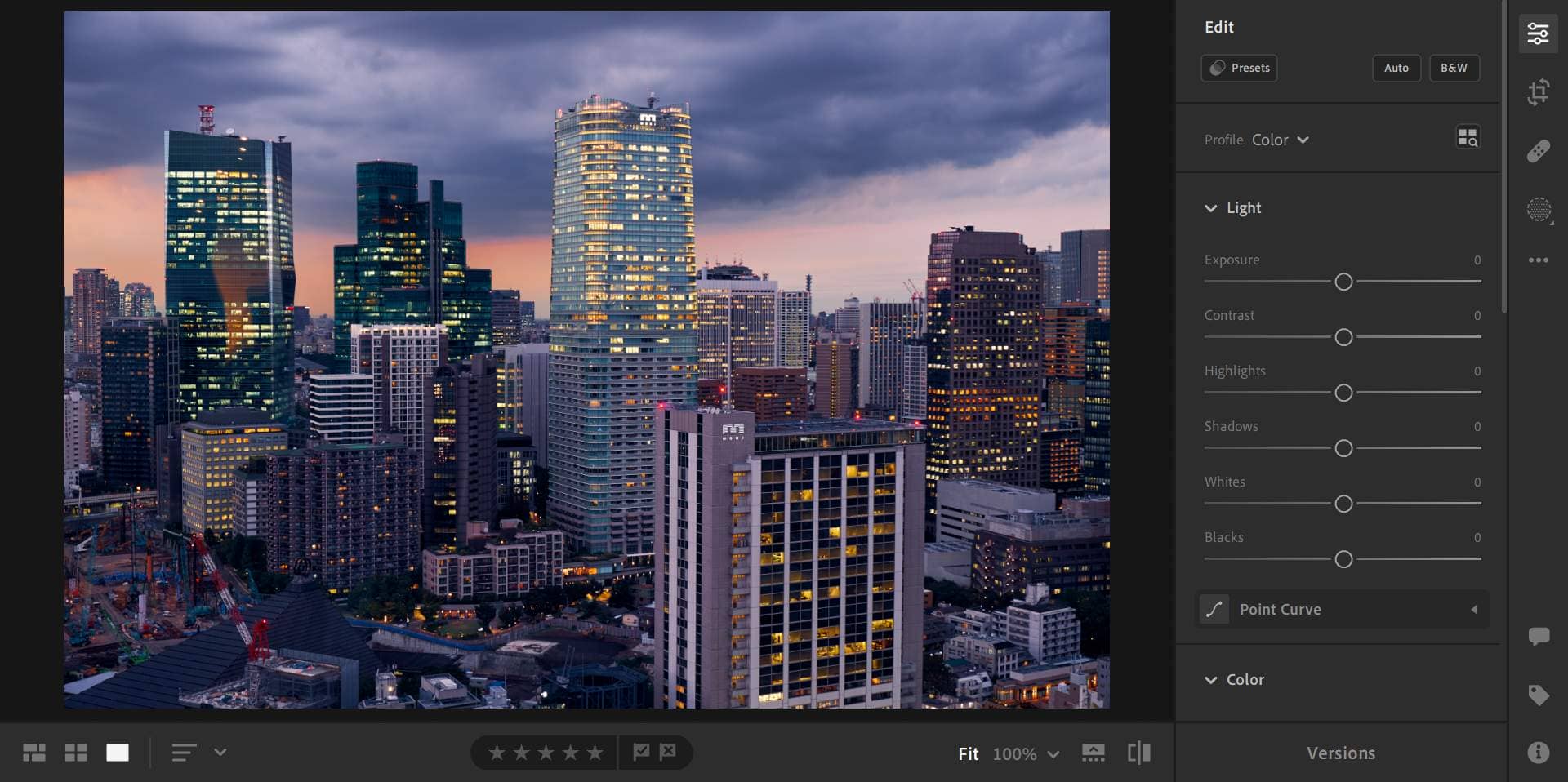Switch to single photo Detail view
The image size is (1568, 782).
pyautogui.click(x=118, y=753)
